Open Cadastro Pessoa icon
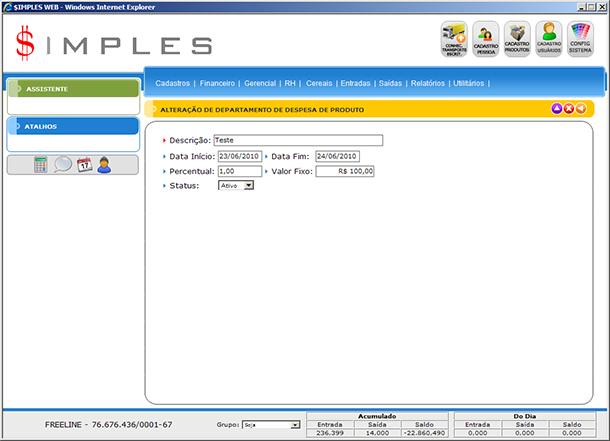 click(x=486, y=39)
